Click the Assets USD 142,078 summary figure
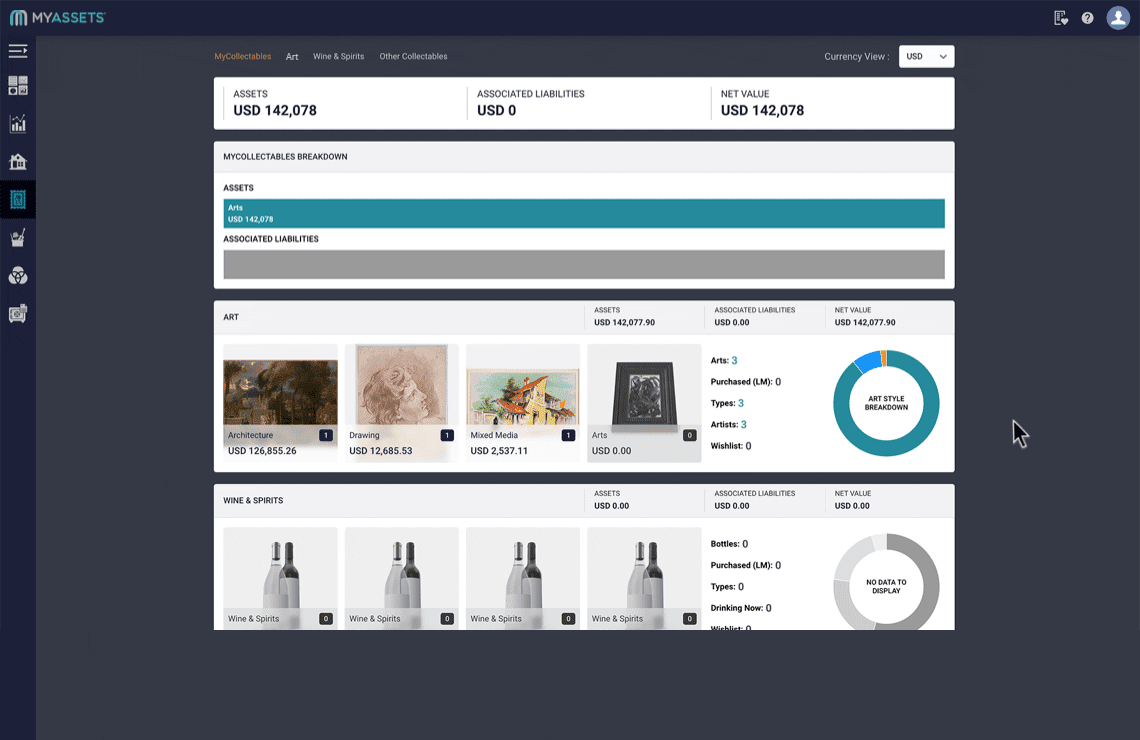Viewport: 1140px width, 740px height. pyautogui.click(x=275, y=110)
